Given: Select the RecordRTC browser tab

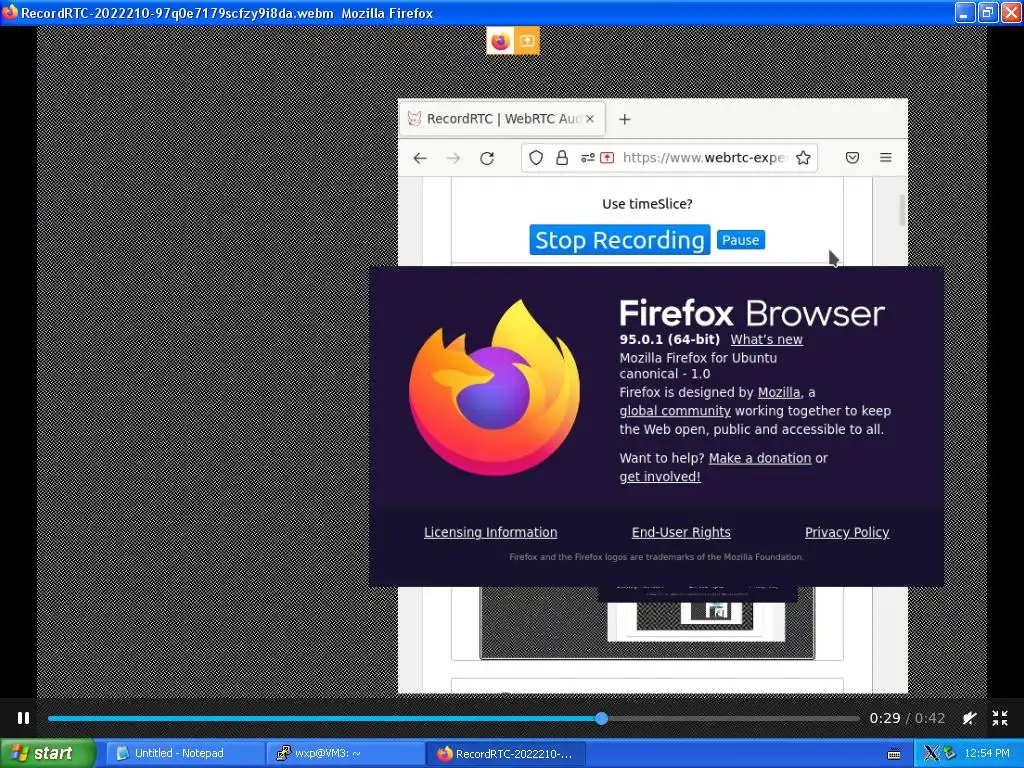Looking at the screenshot, I should pyautogui.click(x=502, y=119).
